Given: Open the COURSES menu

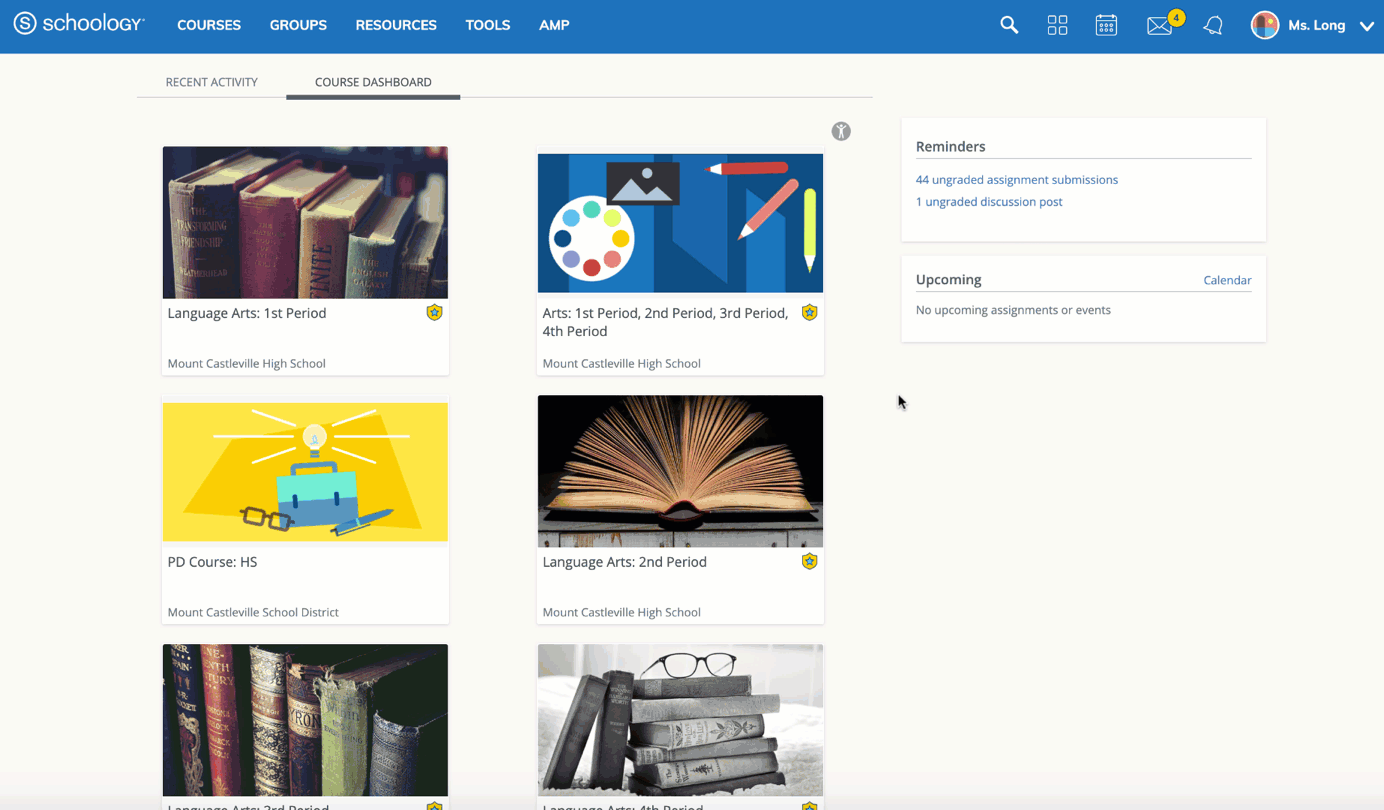Looking at the screenshot, I should pyautogui.click(x=208, y=25).
